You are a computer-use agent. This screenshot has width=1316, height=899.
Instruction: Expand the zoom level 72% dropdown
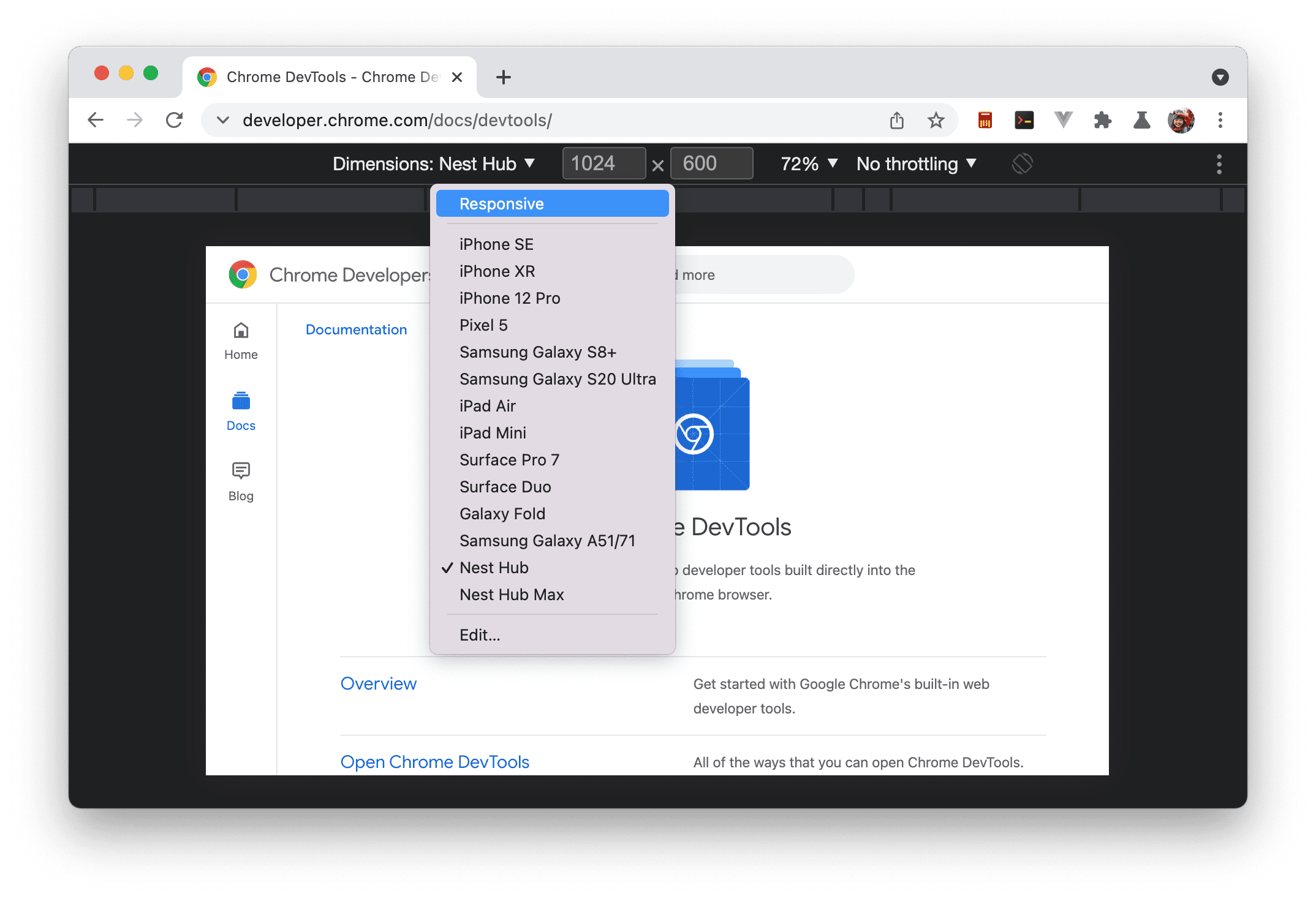[x=808, y=163]
